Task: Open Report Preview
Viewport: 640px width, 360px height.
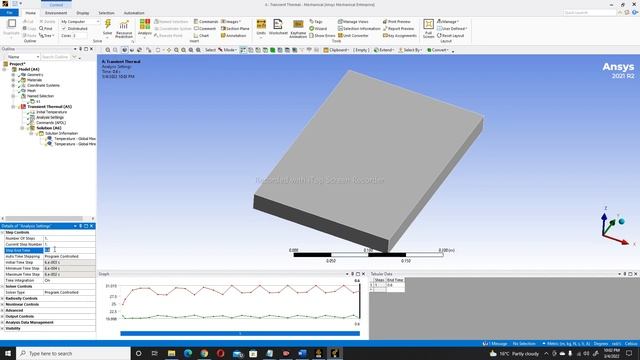Action: 398,29
